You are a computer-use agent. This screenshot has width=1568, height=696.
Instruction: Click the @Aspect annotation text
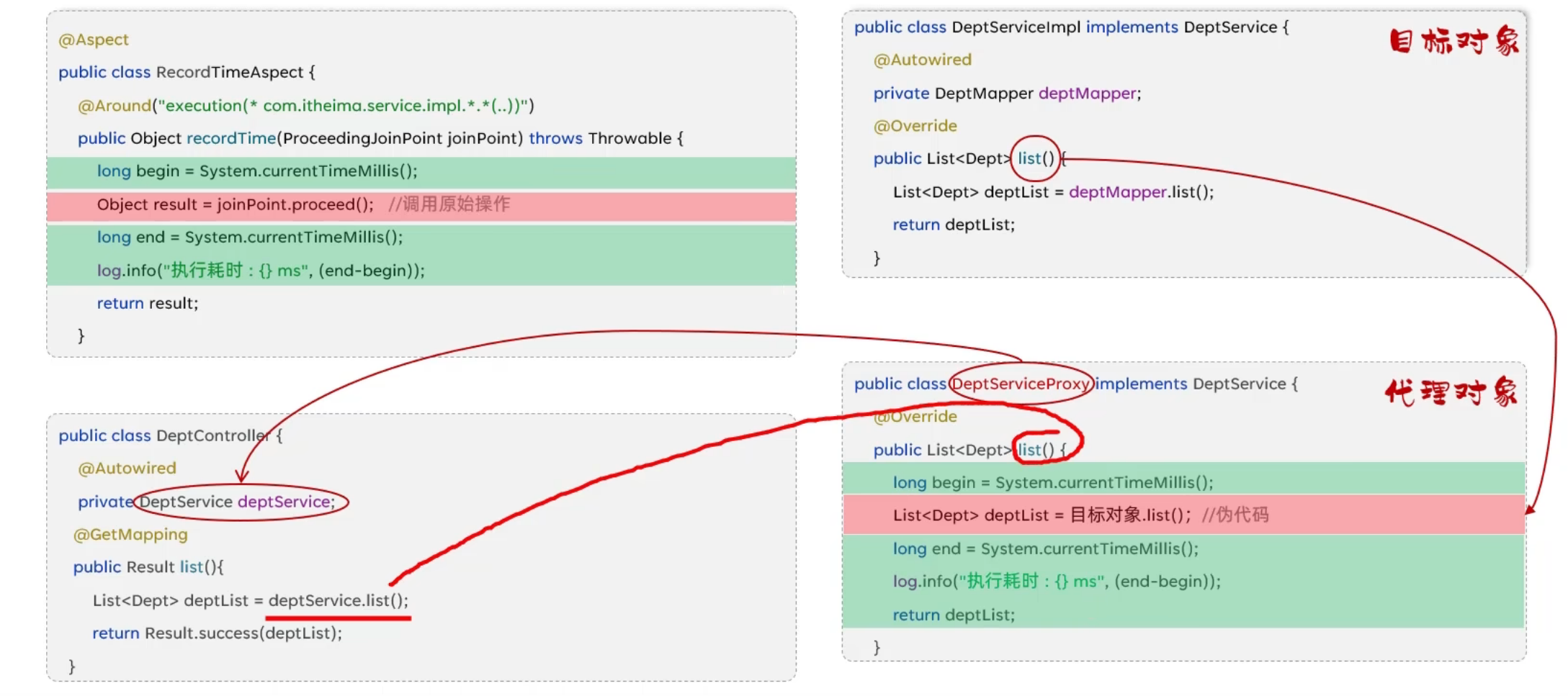click(x=93, y=40)
